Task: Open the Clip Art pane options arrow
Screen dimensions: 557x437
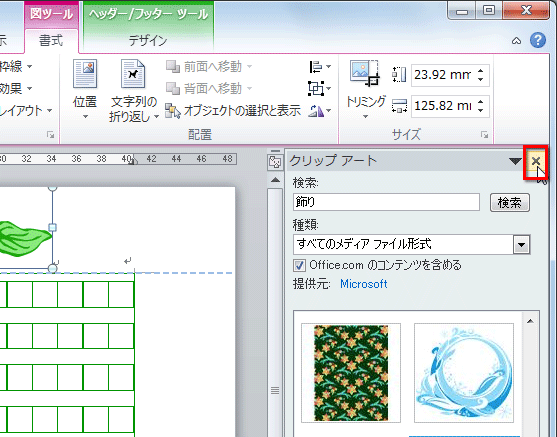Action: 515,161
